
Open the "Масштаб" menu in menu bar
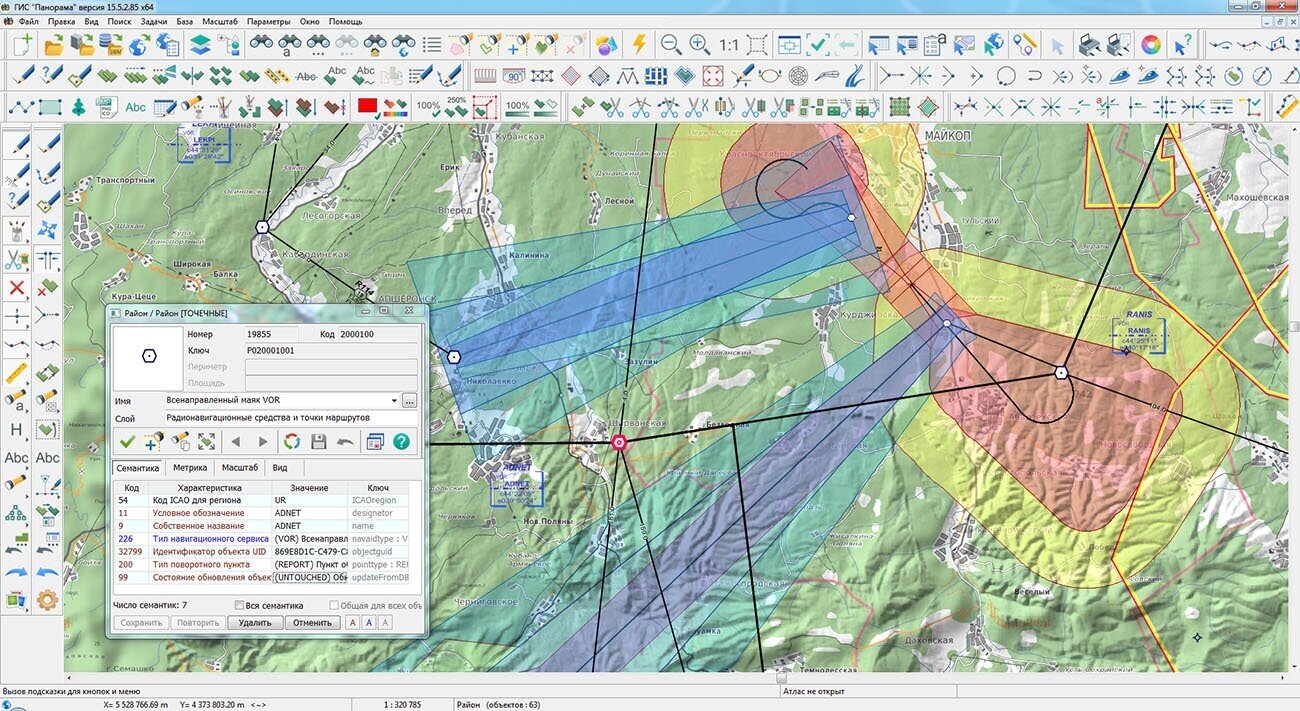click(219, 21)
